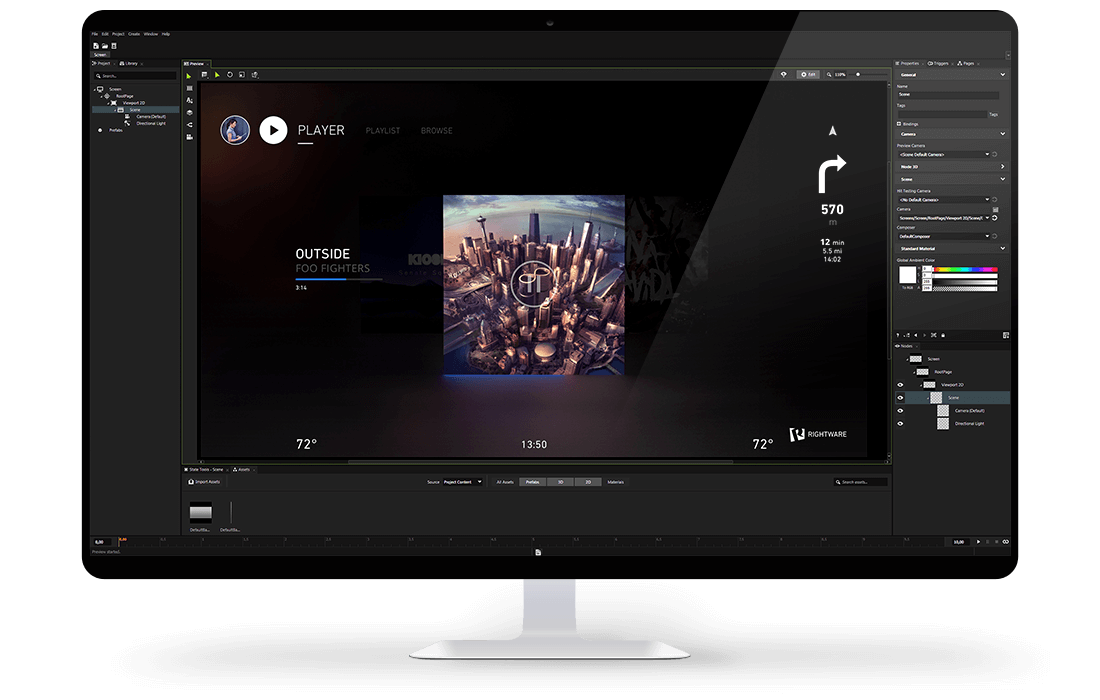Toggle the Edit mode button in preview toolbar

[x=808, y=74]
